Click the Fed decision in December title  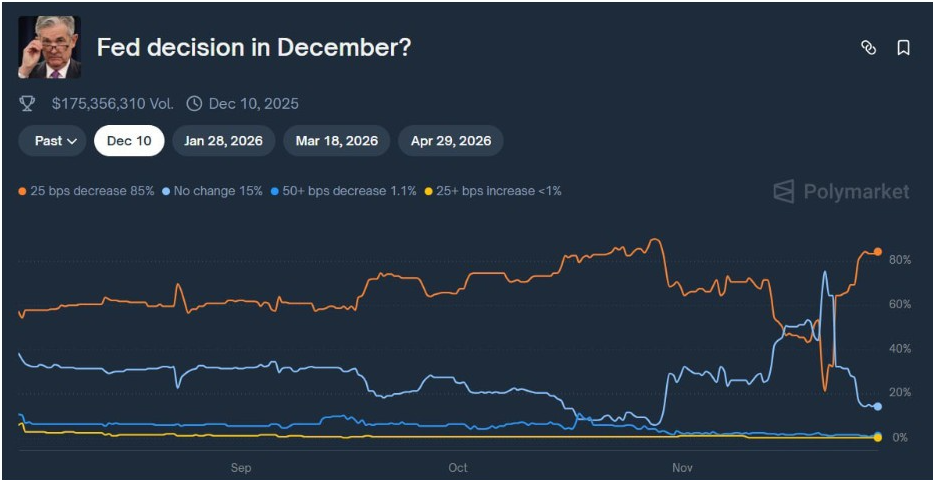tap(253, 47)
